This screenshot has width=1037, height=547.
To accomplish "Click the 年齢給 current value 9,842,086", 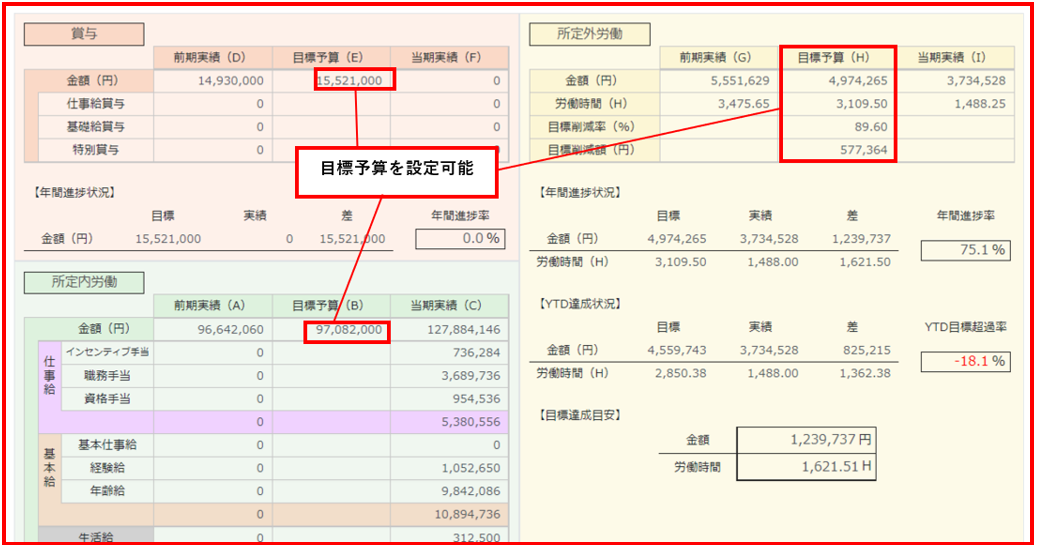I will tap(447, 491).
